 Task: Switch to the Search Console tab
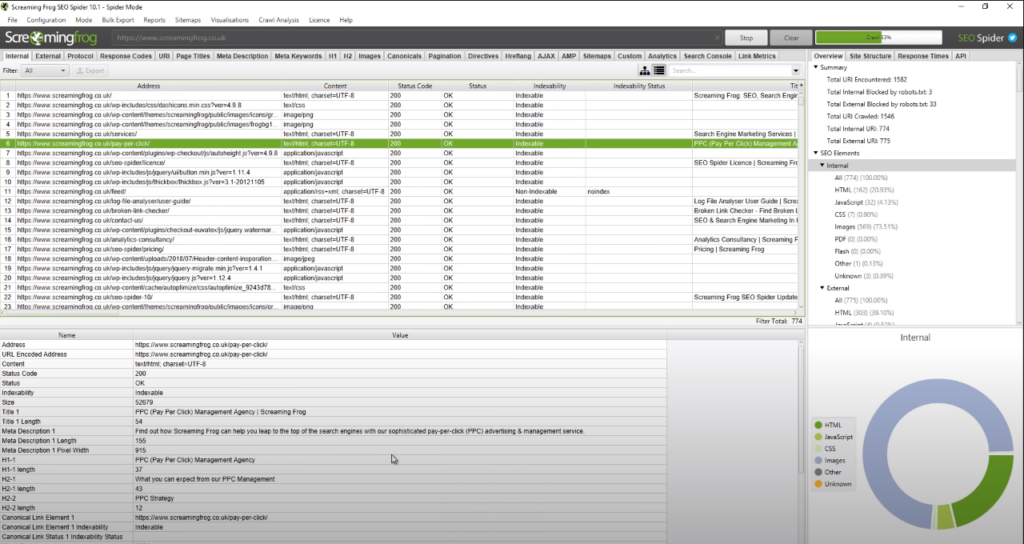click(707, 56)
